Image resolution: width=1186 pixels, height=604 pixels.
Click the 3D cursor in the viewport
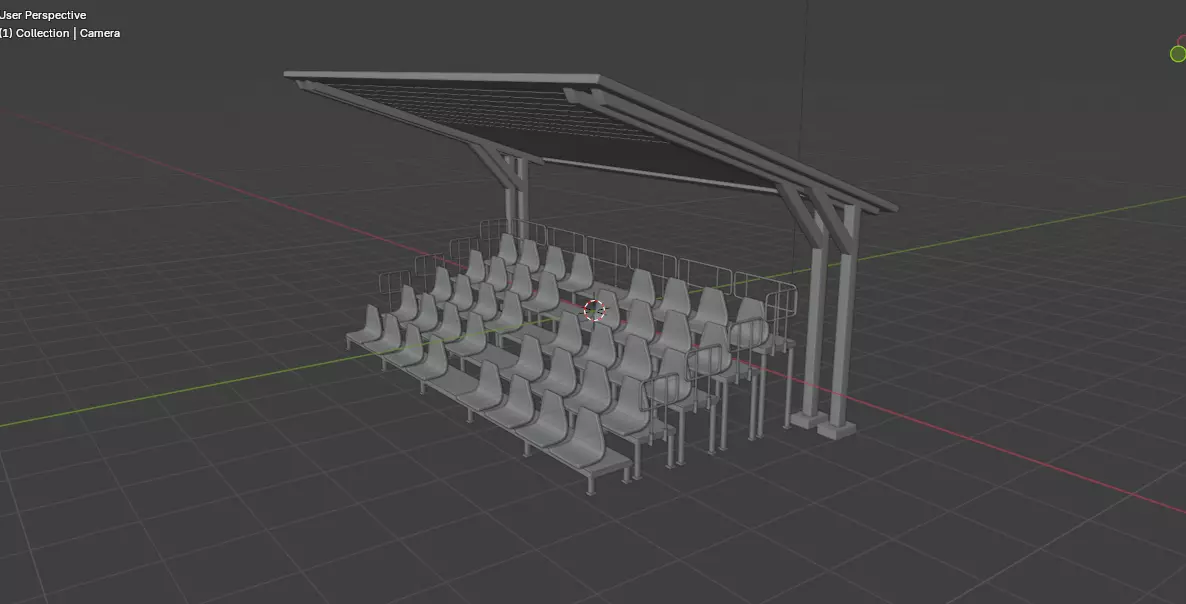tap(595, 310)
